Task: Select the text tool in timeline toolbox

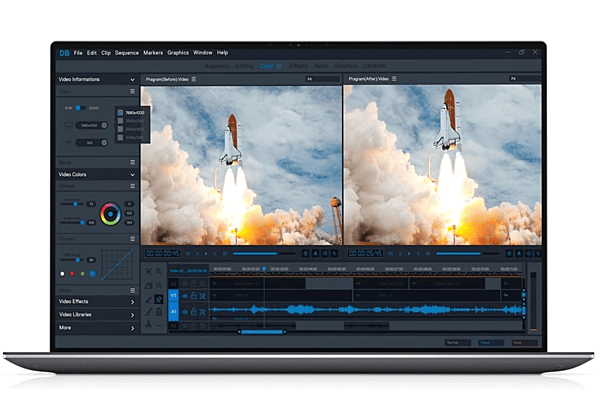Action: [148, 324]
